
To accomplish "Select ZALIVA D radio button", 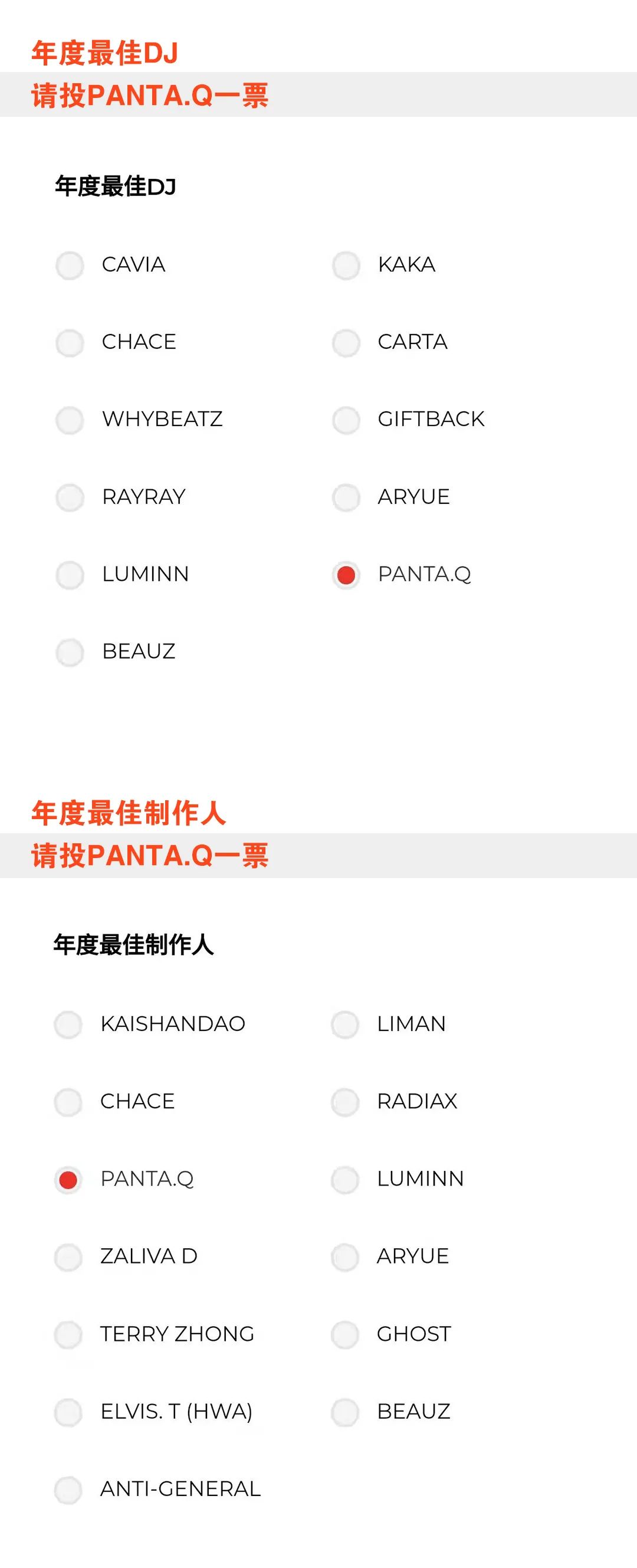I will pyautogui.click(x=68, y=1257).
